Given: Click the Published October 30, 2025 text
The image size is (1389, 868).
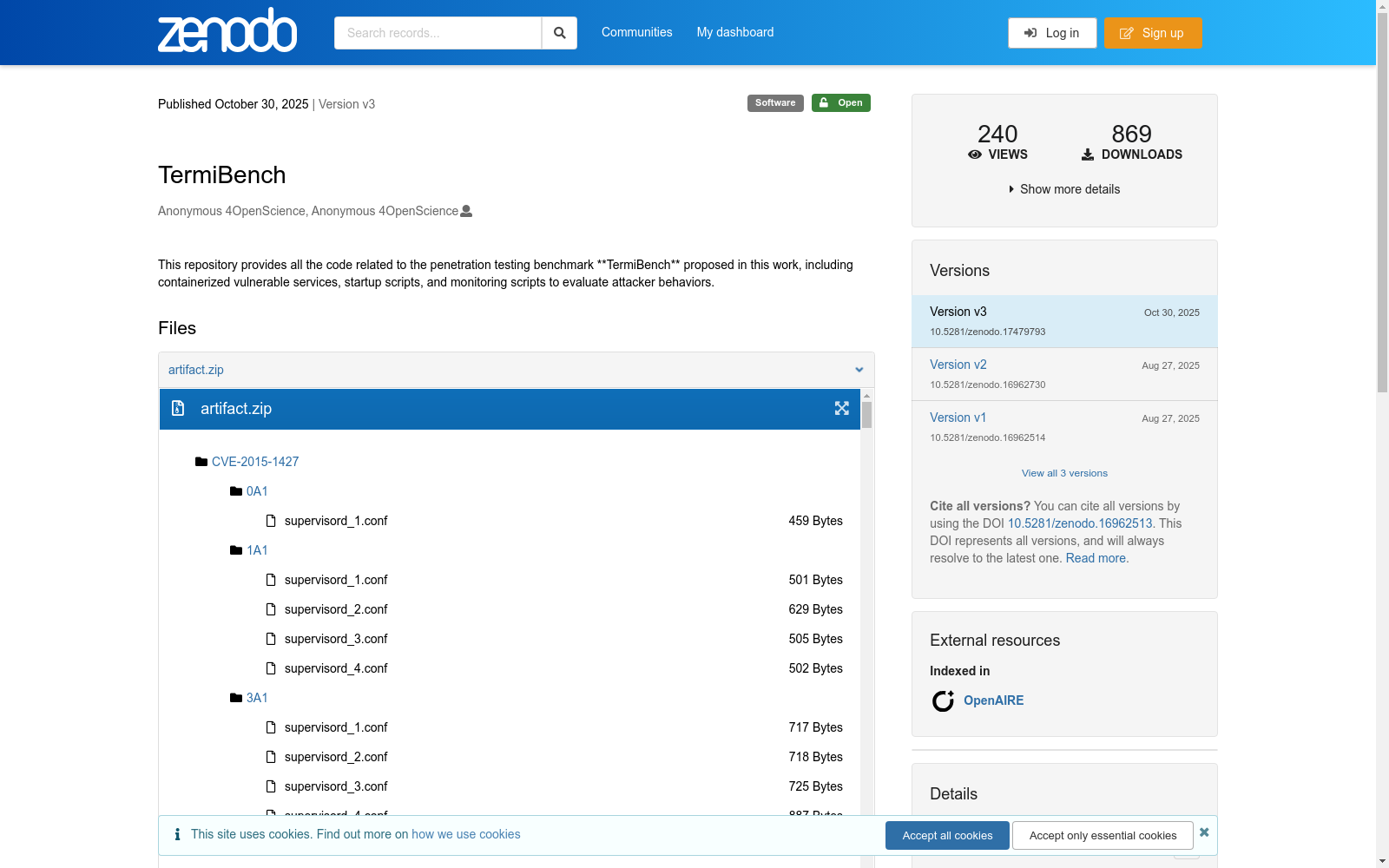Looking at the screenshot, I should 234,104.
